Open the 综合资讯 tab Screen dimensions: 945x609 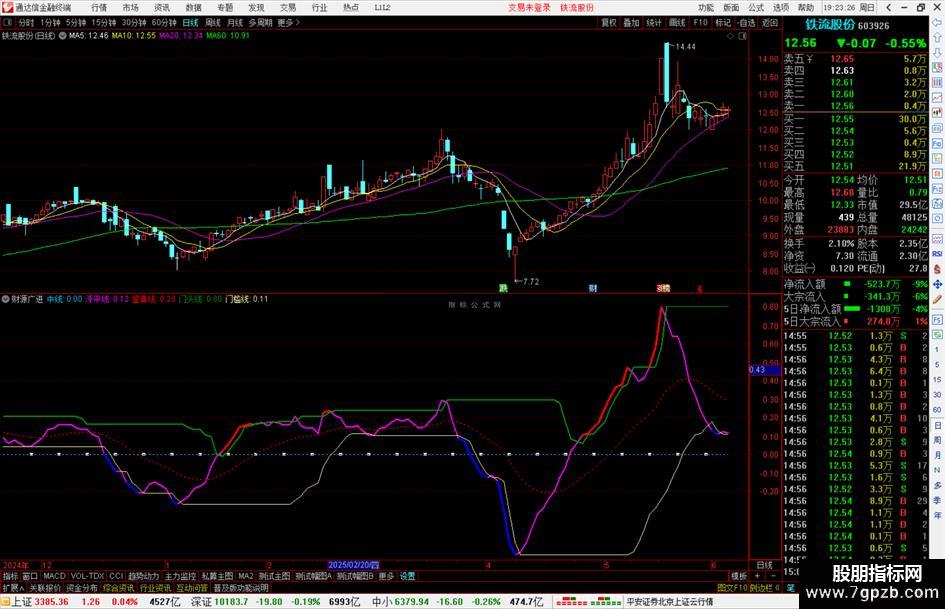[119, 588]
